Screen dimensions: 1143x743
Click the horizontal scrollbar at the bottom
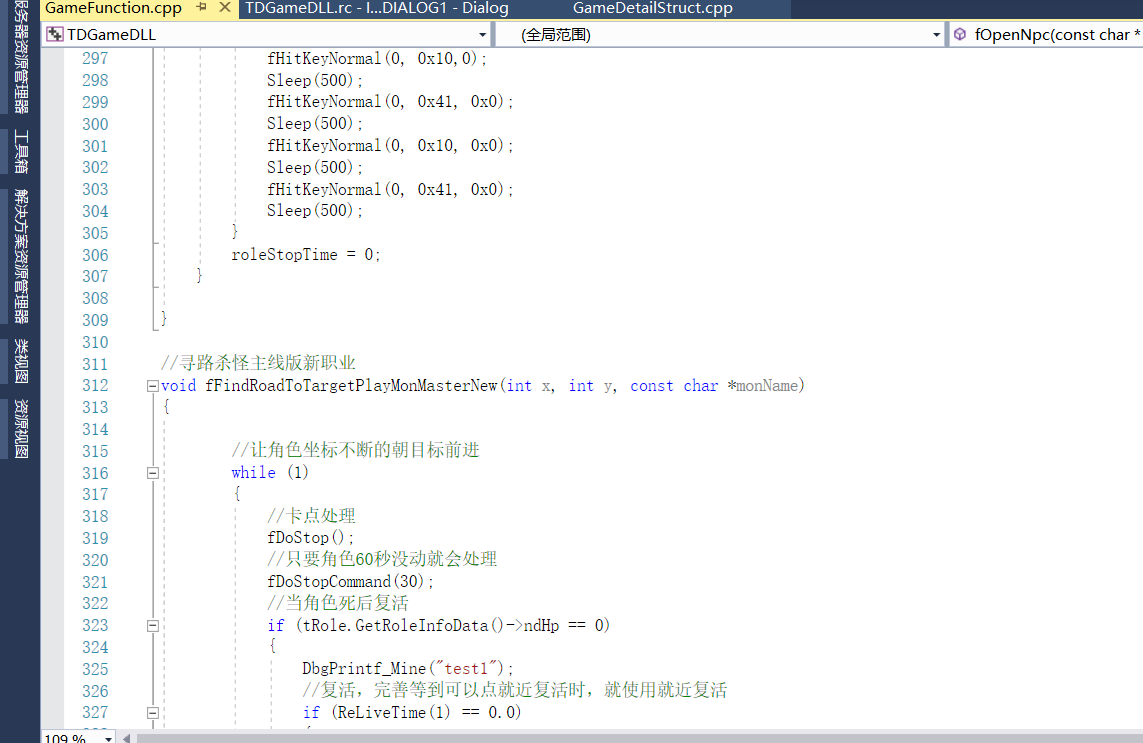point(500,736)
